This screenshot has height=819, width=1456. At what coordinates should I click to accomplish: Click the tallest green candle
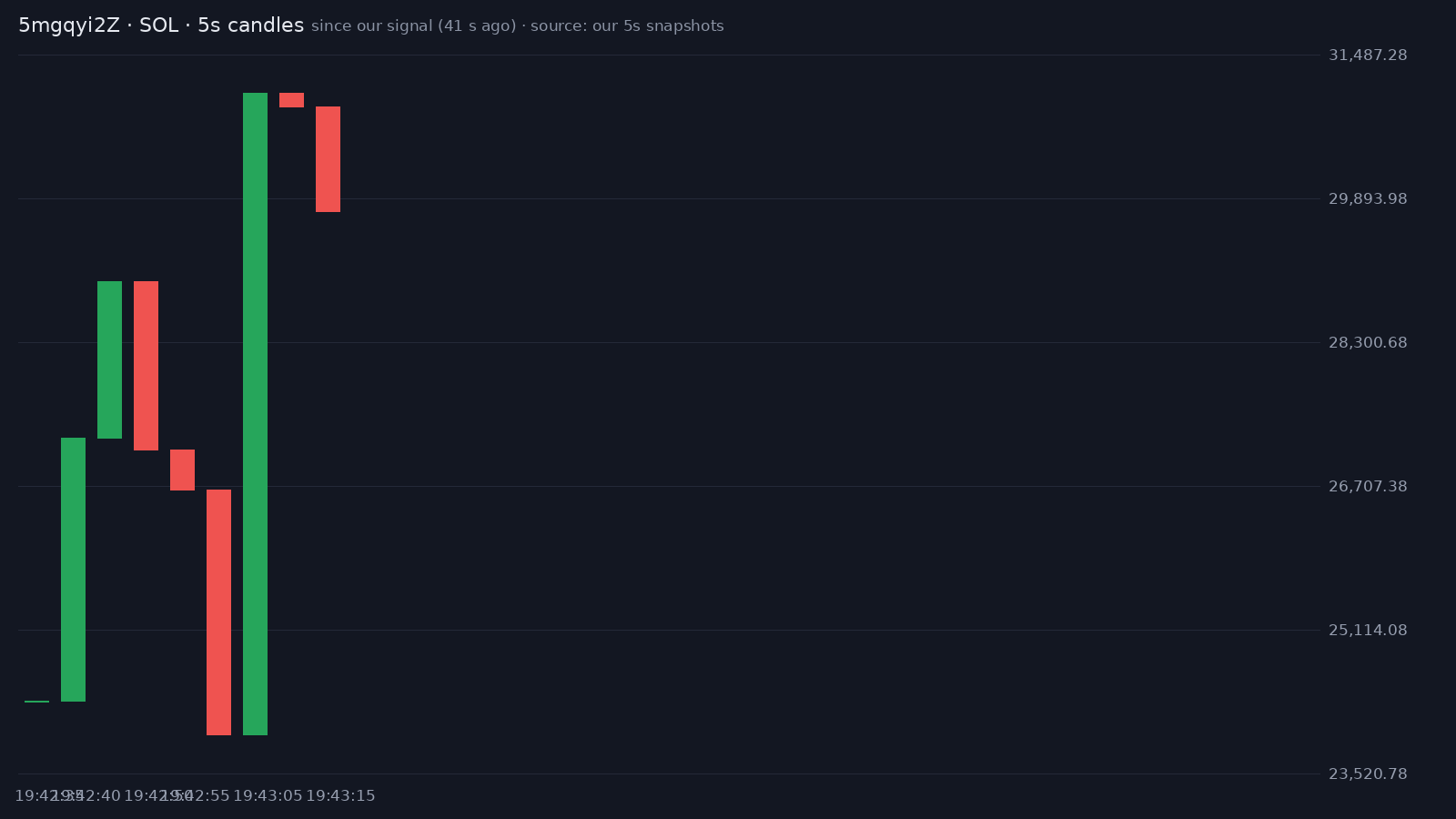(255, 414)
